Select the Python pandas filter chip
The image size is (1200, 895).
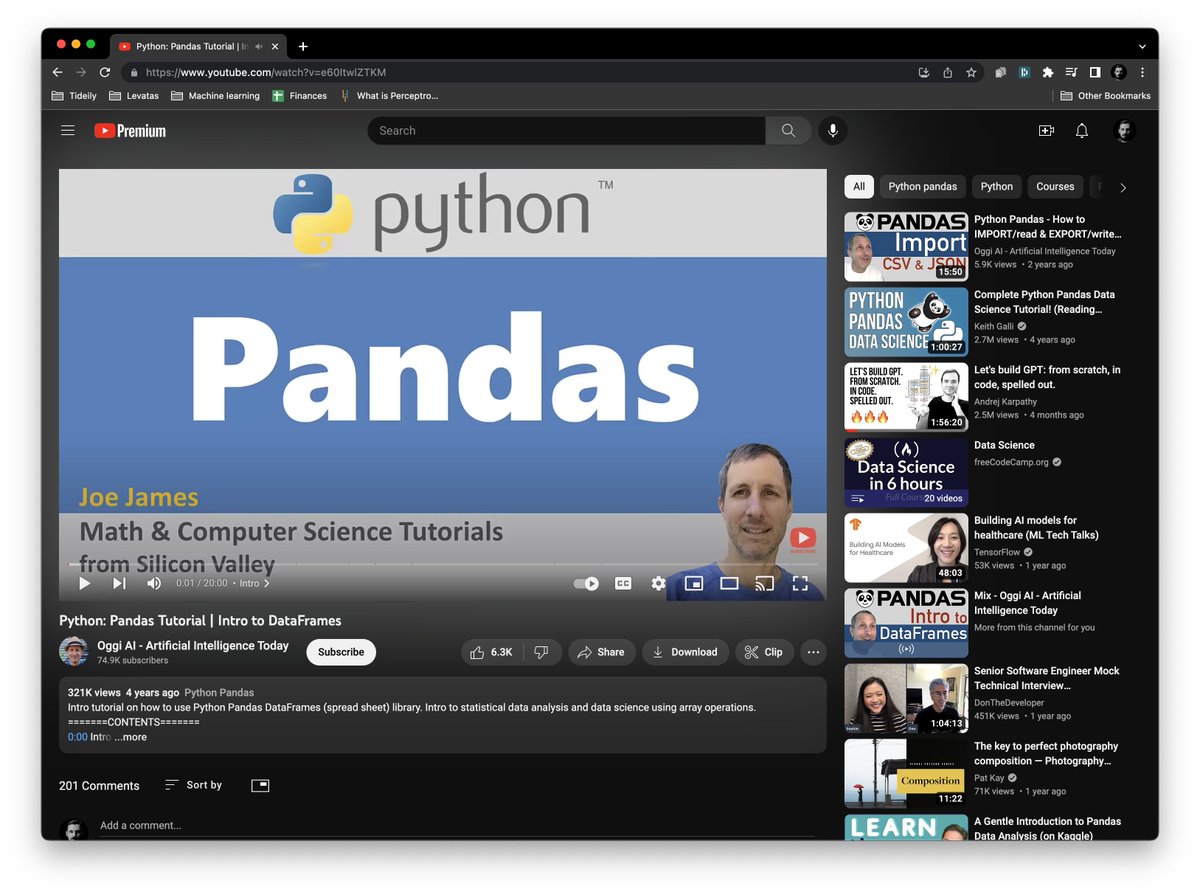tap(923, 187)
